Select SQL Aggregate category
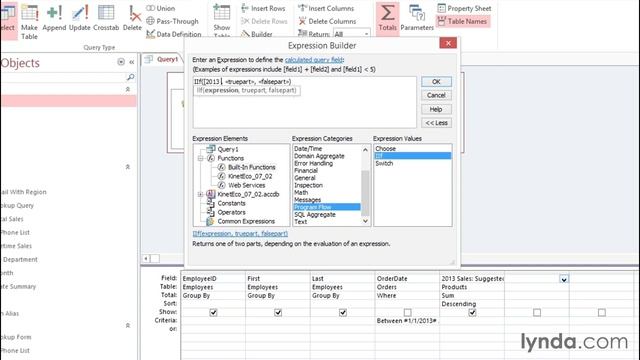 point(315,214)
